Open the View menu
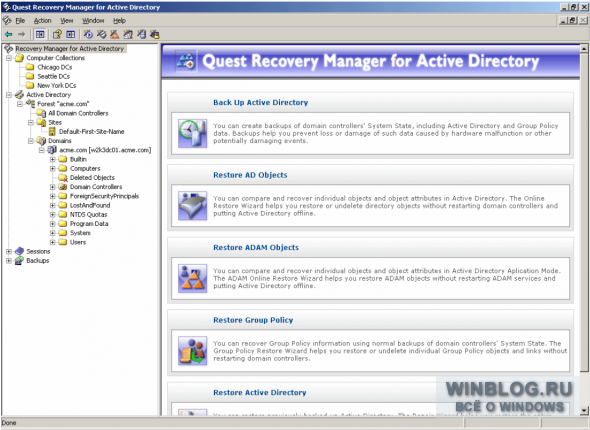The image size is (590, 430). [x=67, y=20]
